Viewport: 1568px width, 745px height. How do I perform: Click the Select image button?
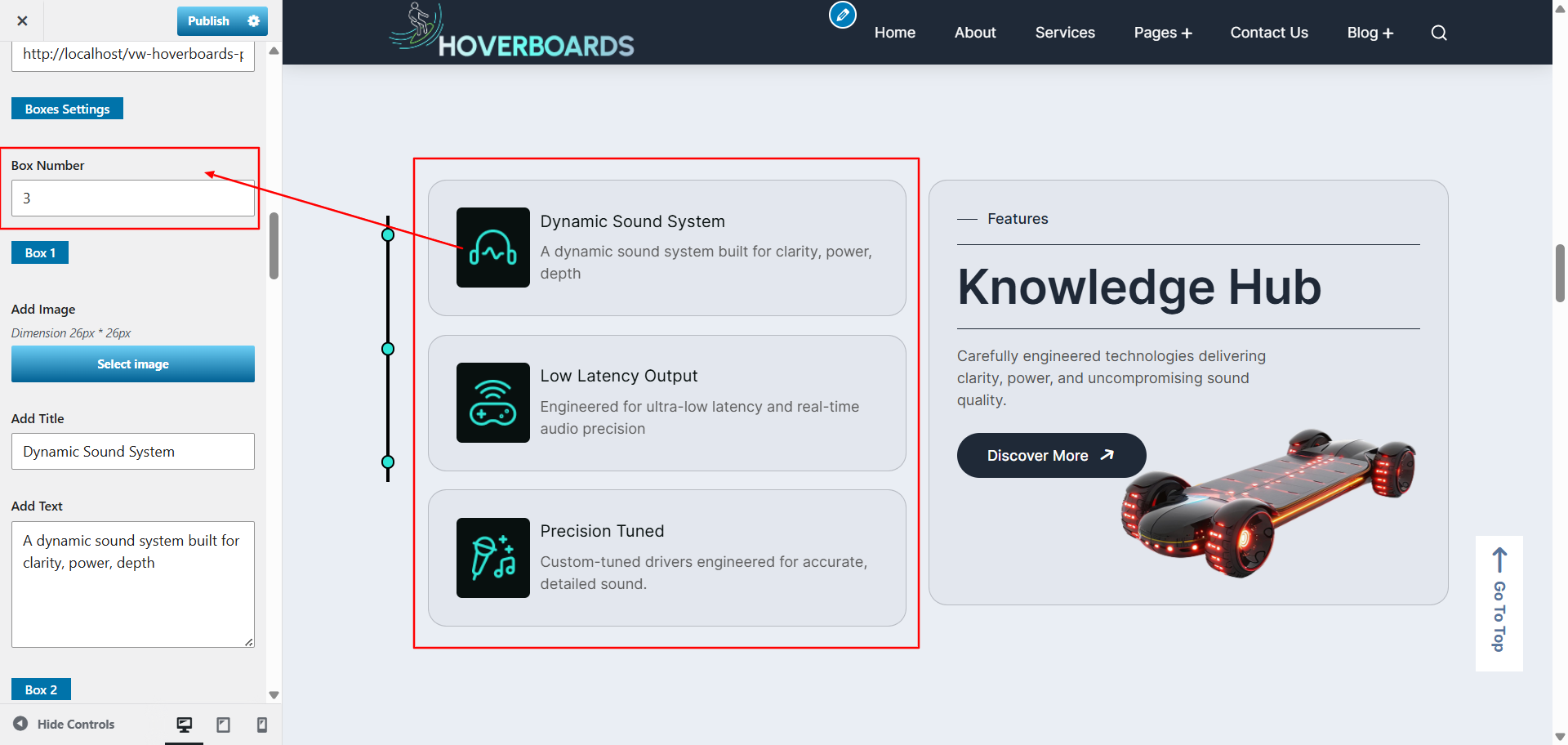coord(133,364)
